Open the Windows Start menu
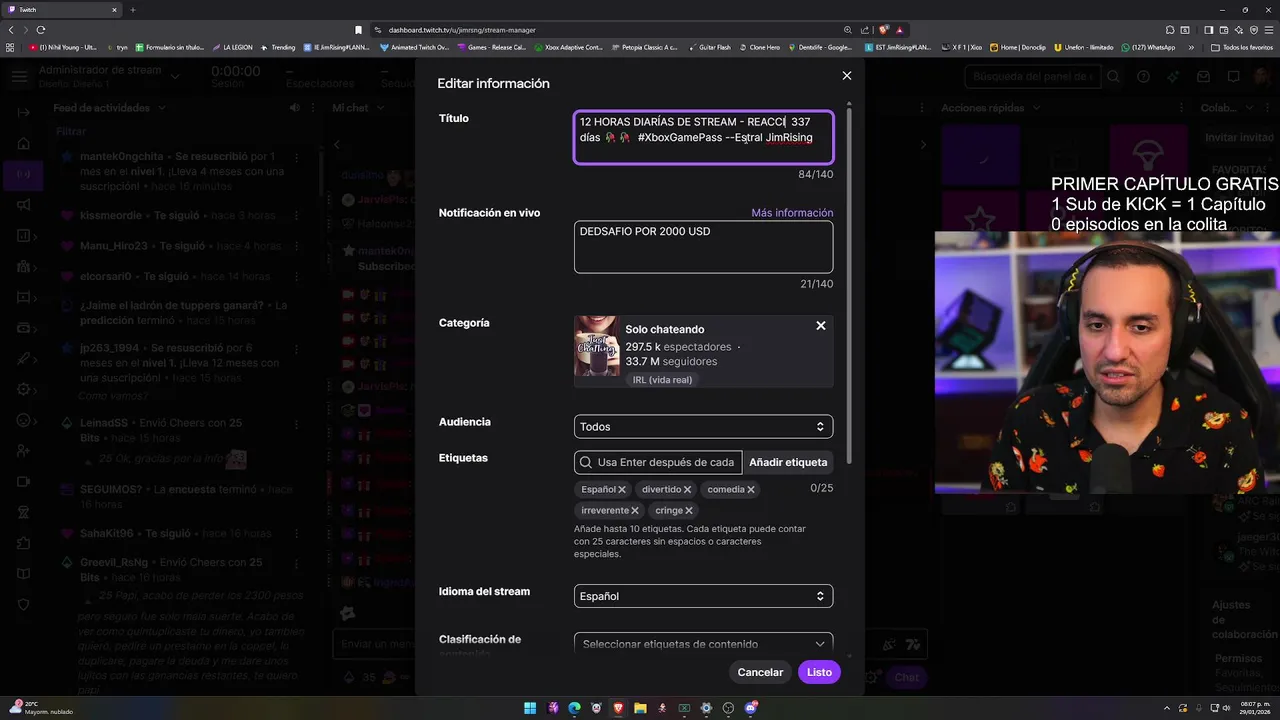Image resolution: width=1280 pixels, height=720 pixels. pos(530,708)
